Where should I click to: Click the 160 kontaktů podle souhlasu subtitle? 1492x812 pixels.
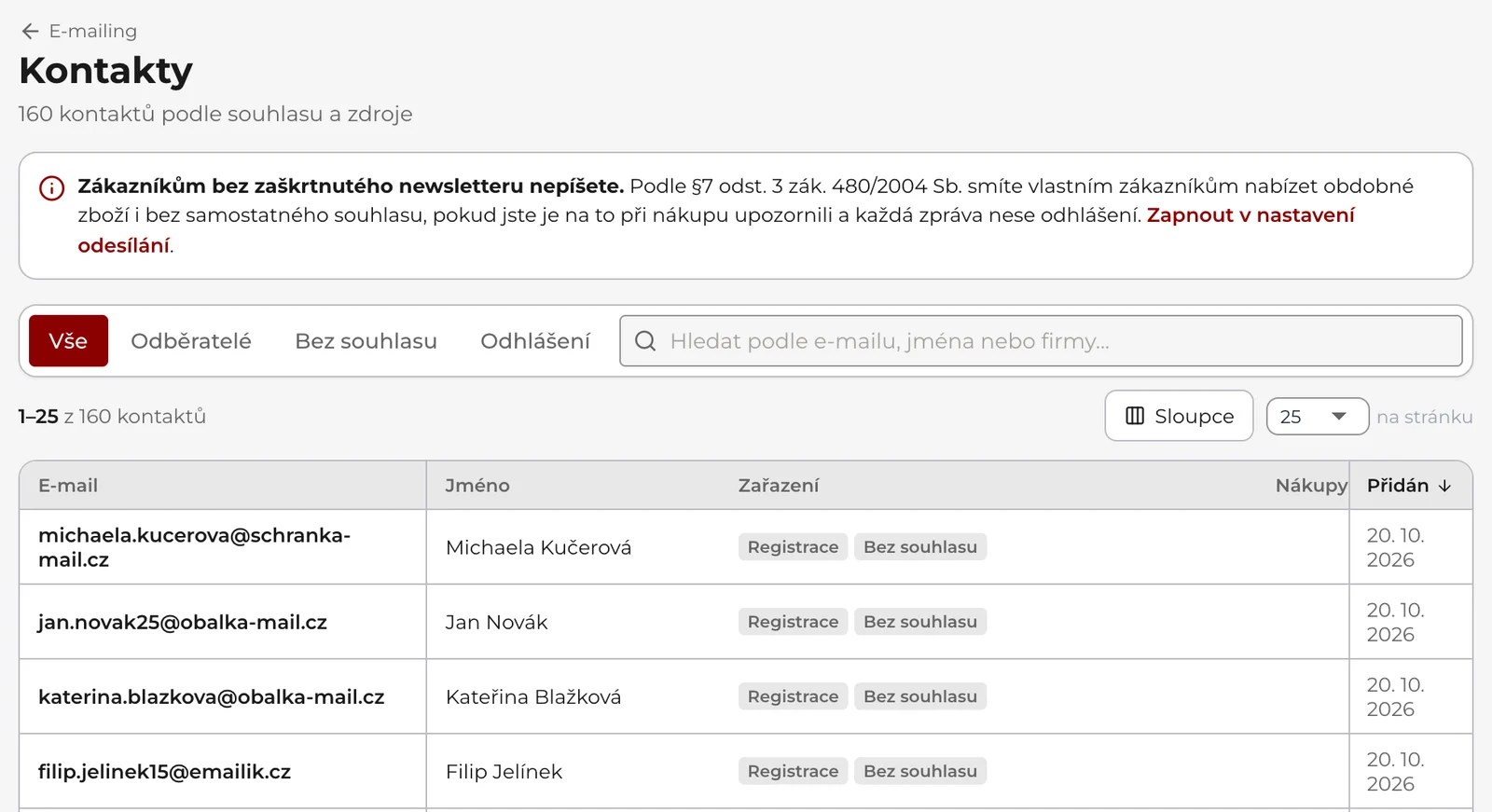point(215,114)
